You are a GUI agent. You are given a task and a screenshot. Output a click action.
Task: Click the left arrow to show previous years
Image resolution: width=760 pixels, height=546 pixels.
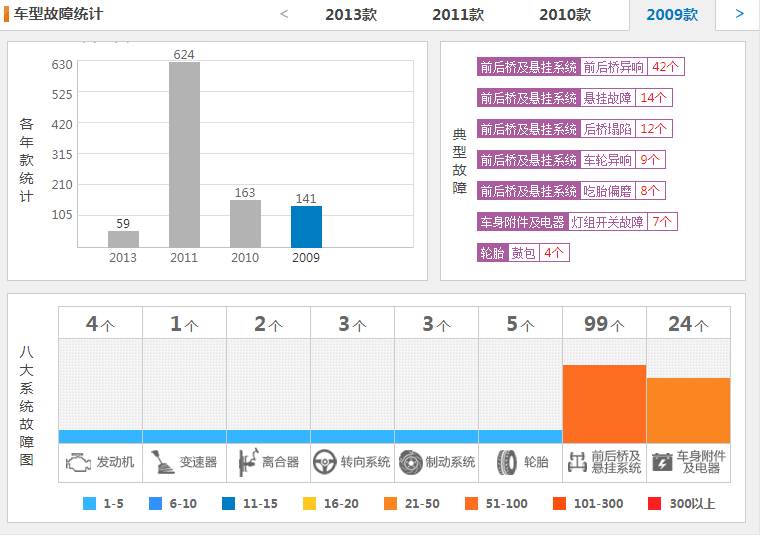tap(284, 14)
